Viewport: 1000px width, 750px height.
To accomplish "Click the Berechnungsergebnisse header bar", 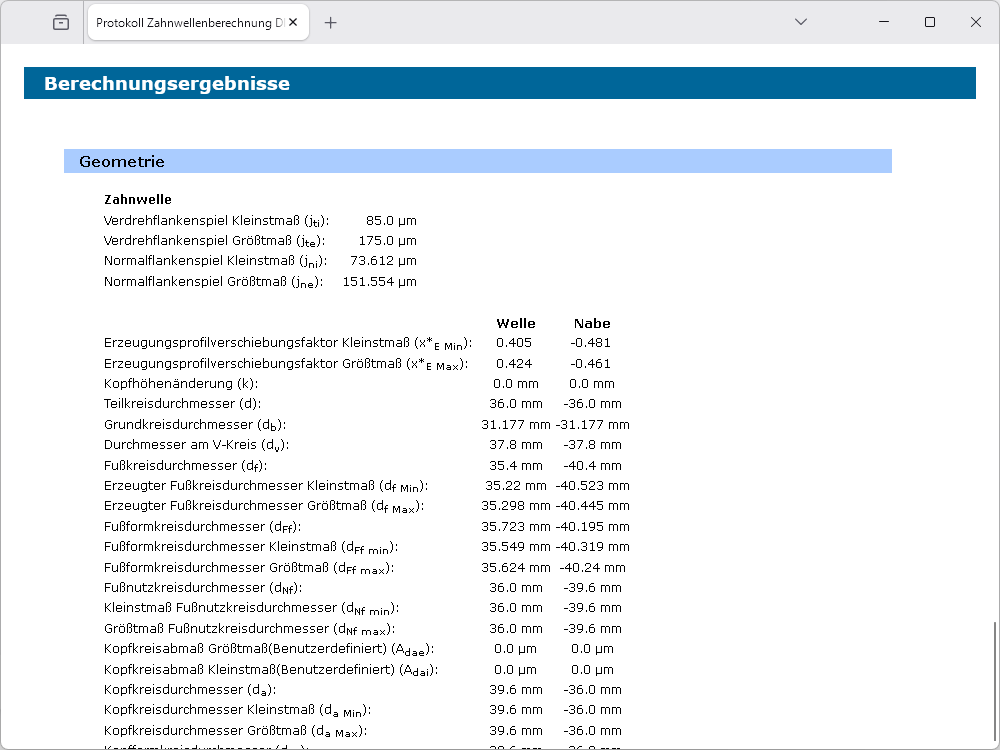I will pos(498,83).
